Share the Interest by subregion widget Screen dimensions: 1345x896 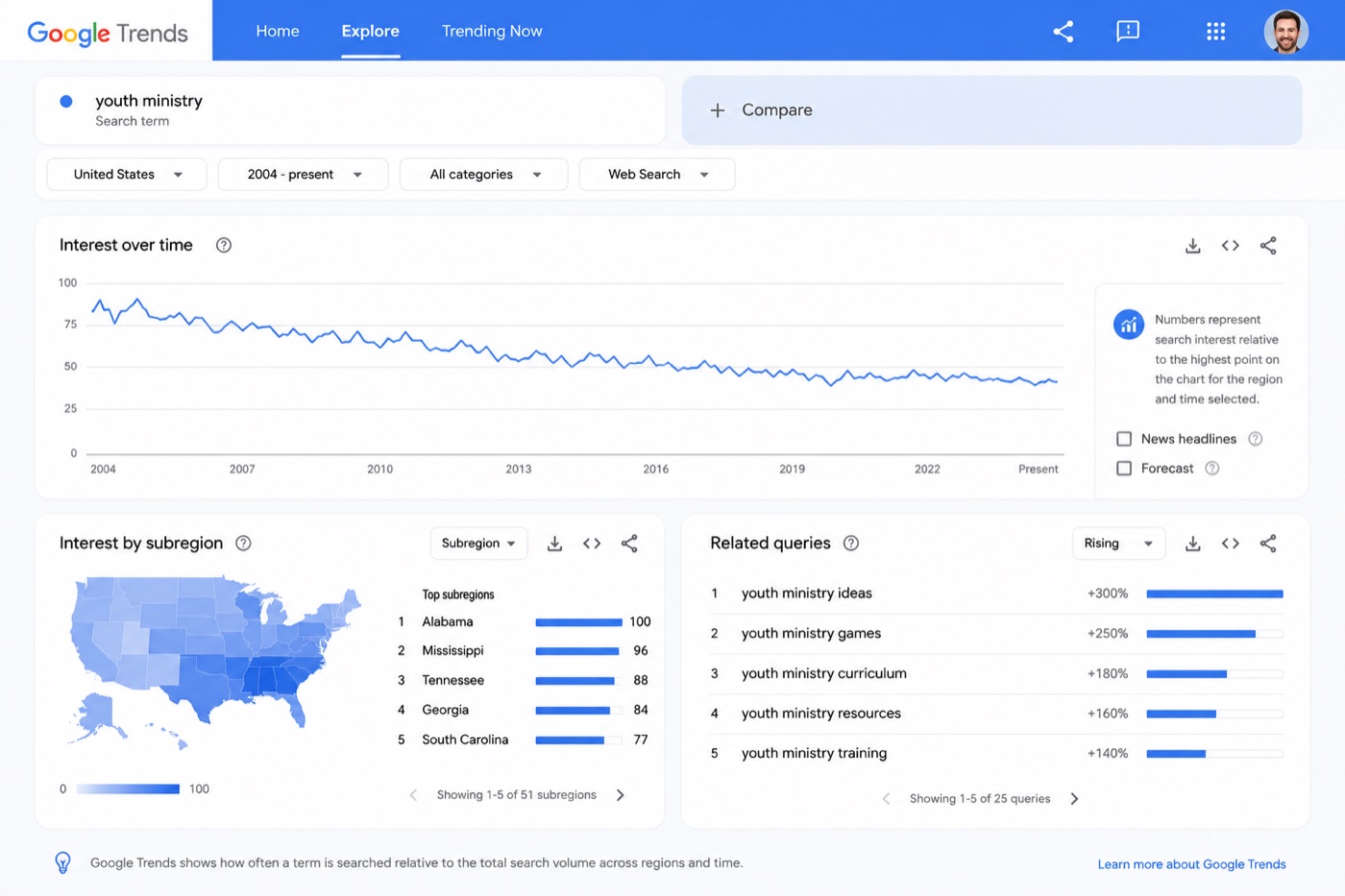[629, 544]
